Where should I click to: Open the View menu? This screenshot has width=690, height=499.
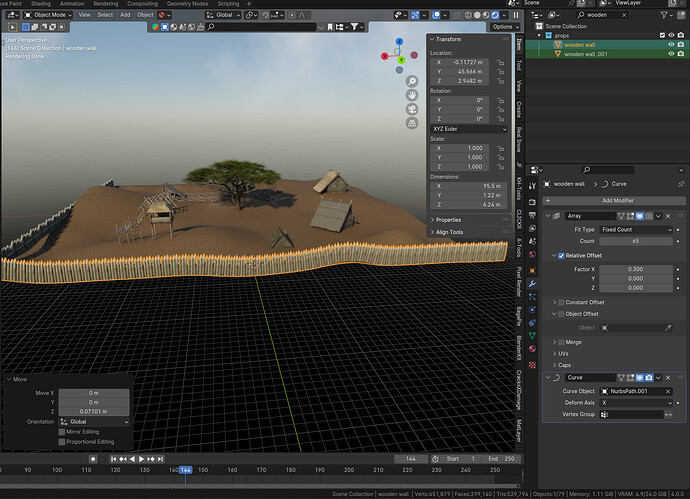(x=84, y=15)
